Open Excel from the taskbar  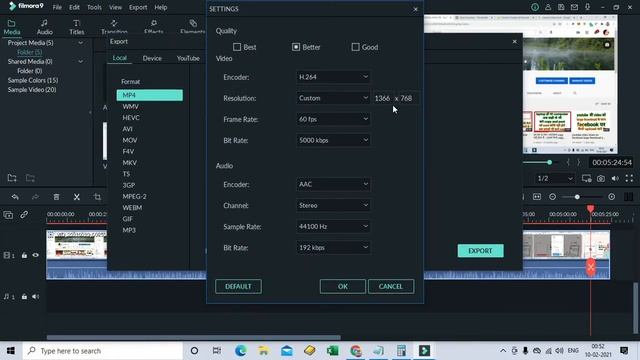tap(333, 351)
